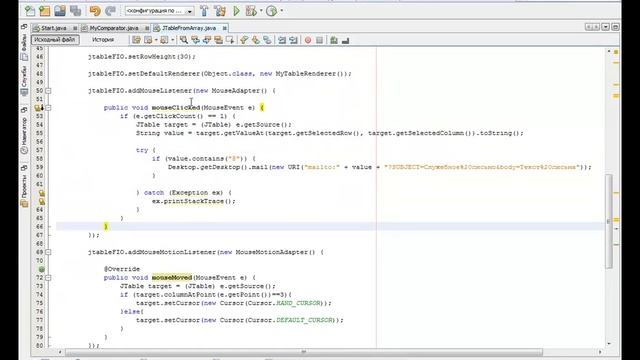This screenshot has height=360, width=640.
Task: Open the Forward navigation history dropdown arrow
Action: coord(173,40)
